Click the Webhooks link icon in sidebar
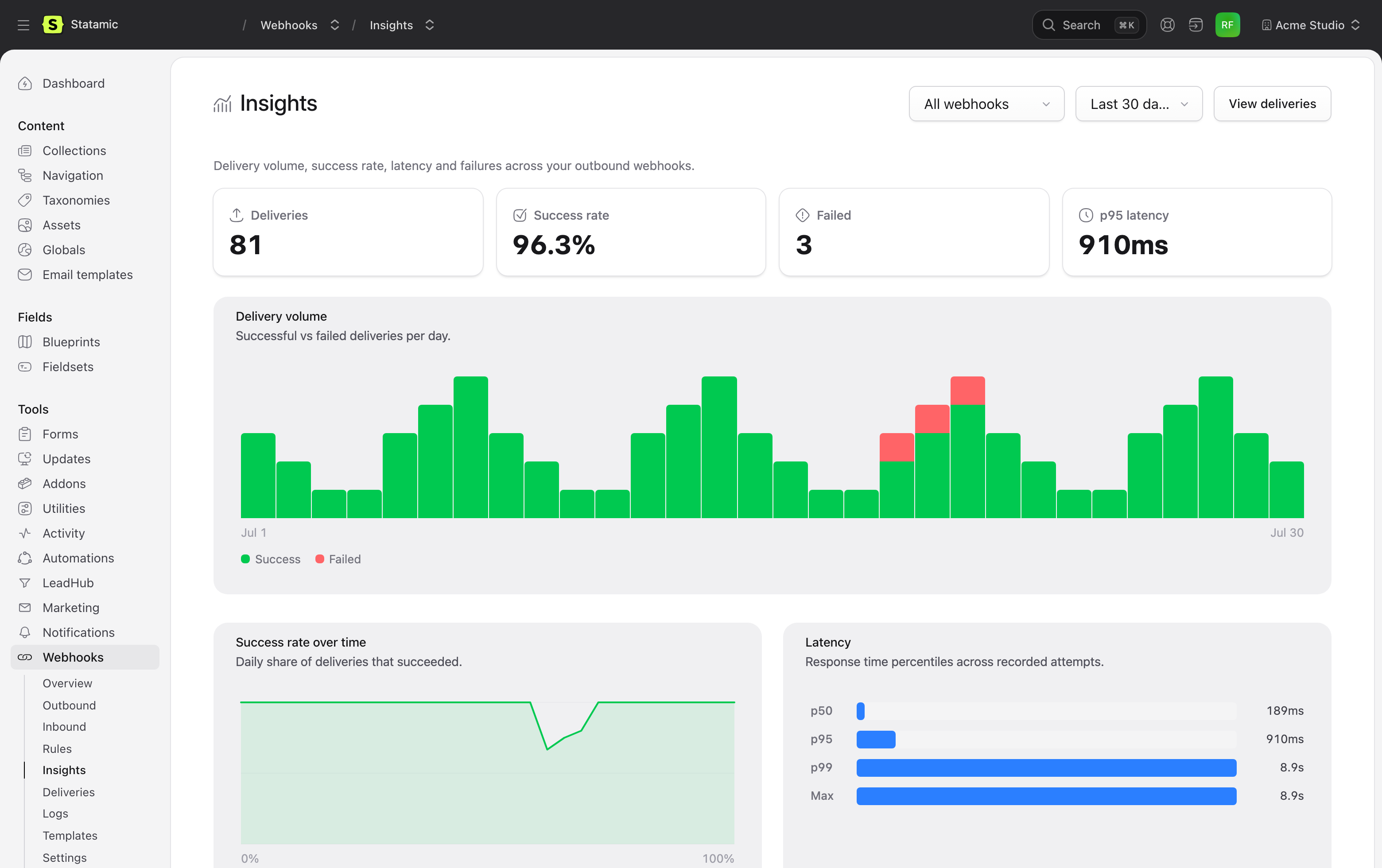Screen dimensions: 1382x868 coord(25,657)
